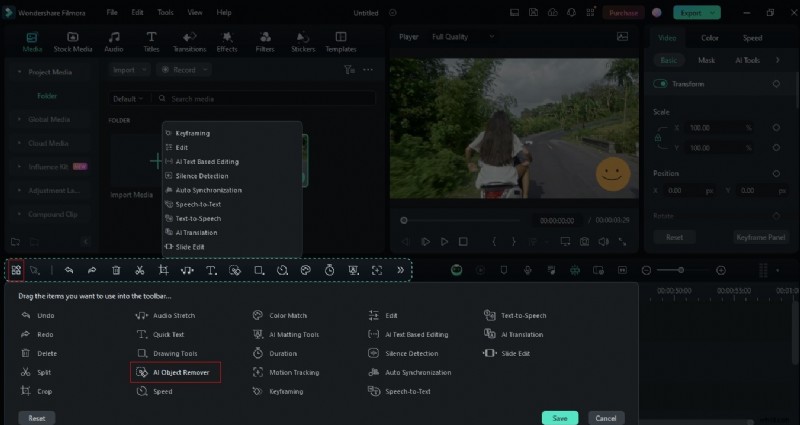The height and width of the screenshot is (425, 800).
Task: Expand the Import dropdown
Action: (x=131, y=70)
